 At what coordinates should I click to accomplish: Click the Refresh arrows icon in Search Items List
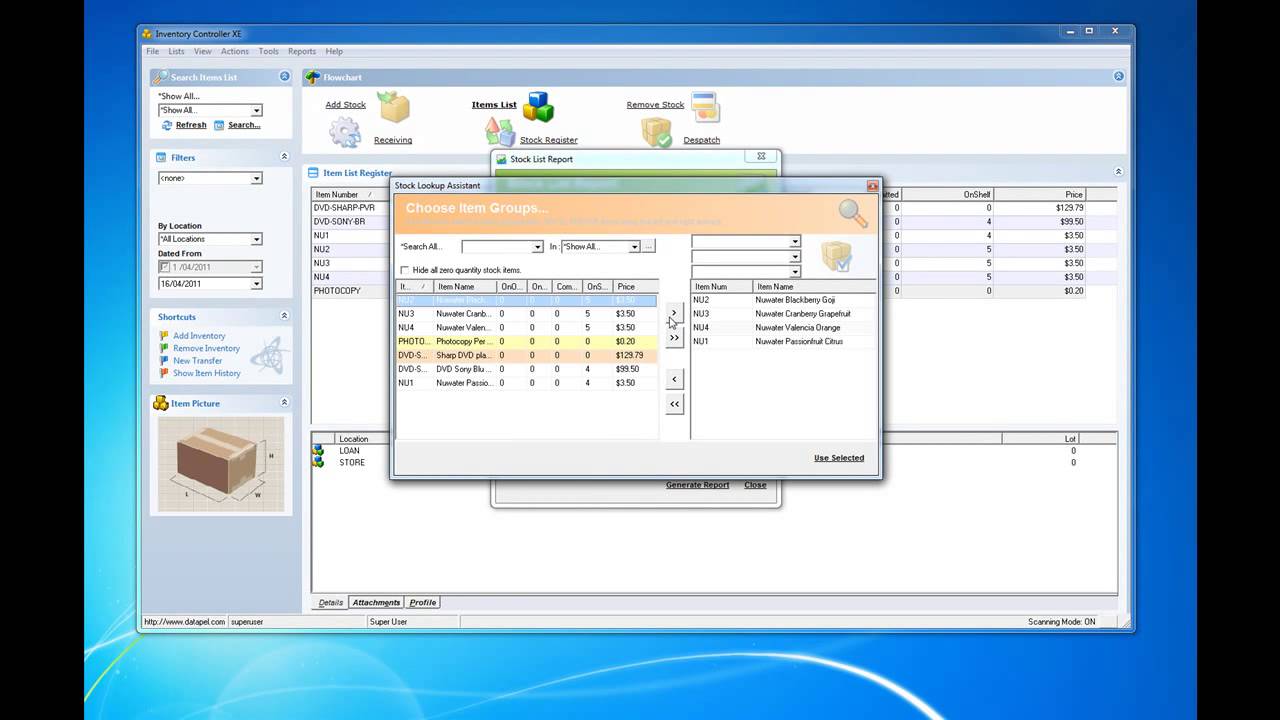pyautogui.click(x=167, y=125)
